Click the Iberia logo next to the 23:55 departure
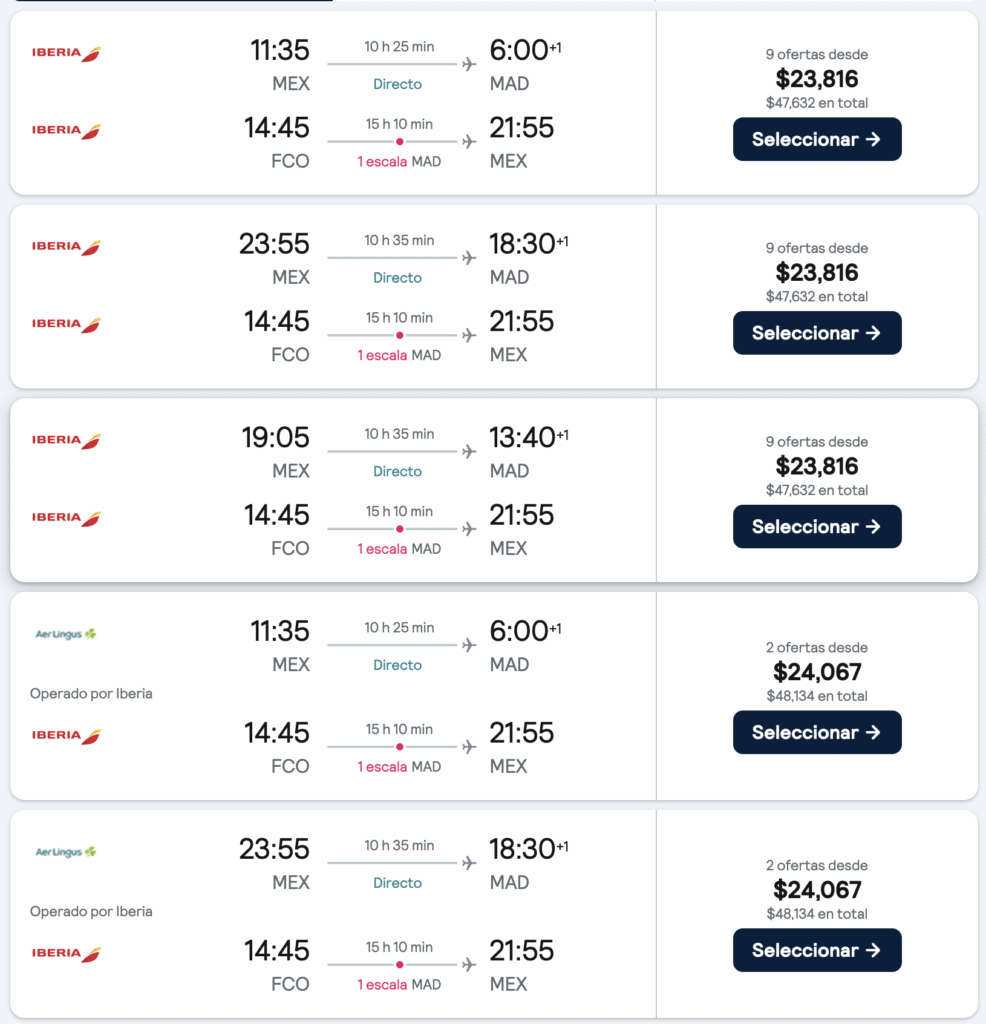Viewport: 986px width, 1024px height. click(x=66, y=247)
